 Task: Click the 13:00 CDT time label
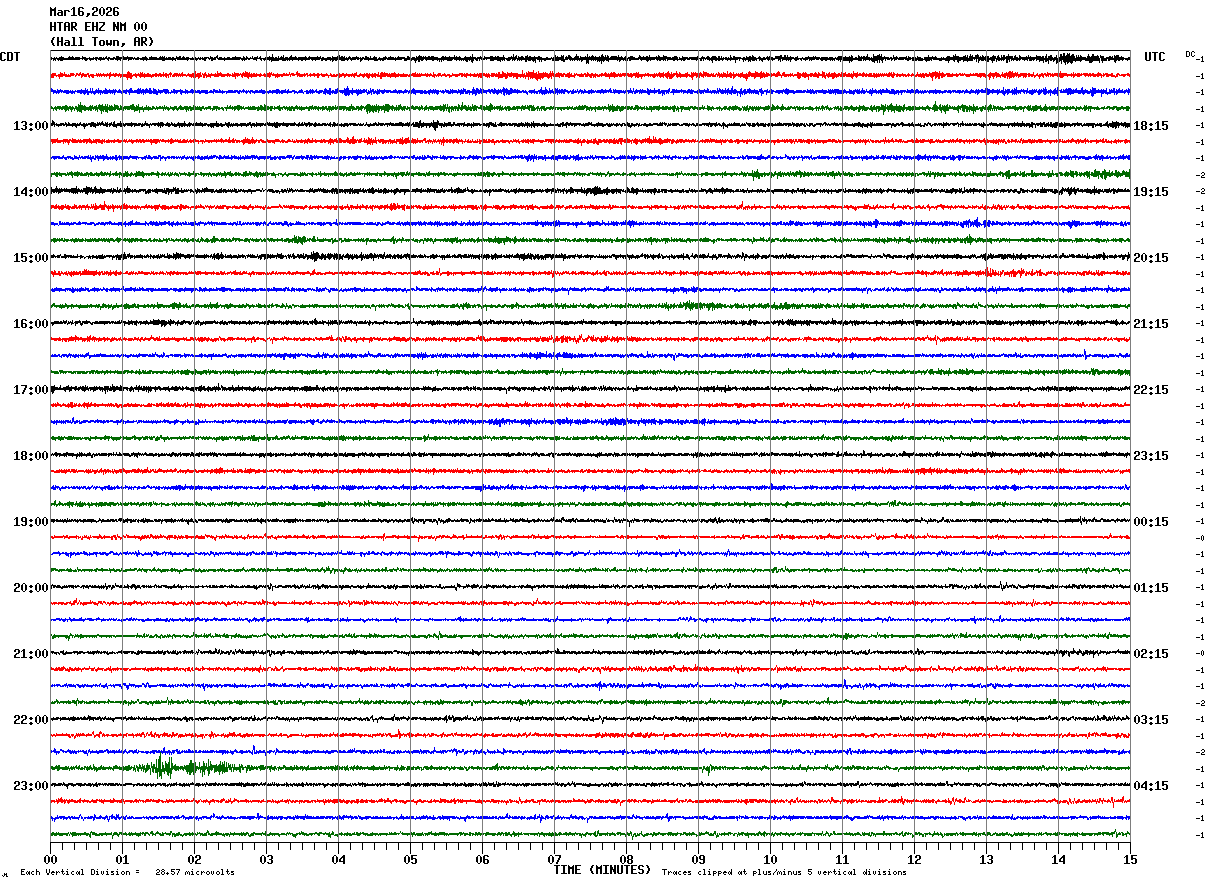(x=31, y=126)
